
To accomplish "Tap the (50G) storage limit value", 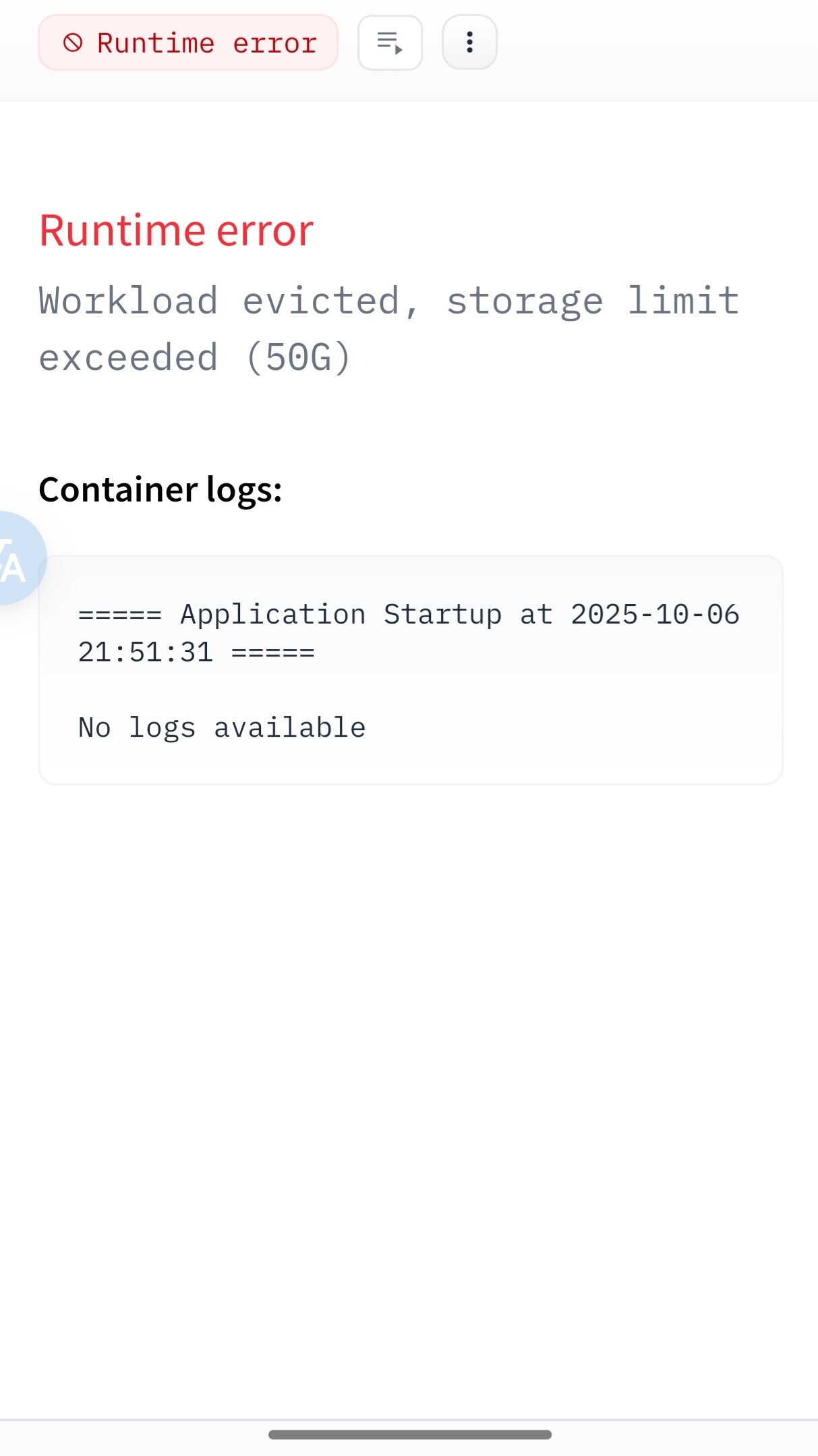I will click(x=298, y=358).
